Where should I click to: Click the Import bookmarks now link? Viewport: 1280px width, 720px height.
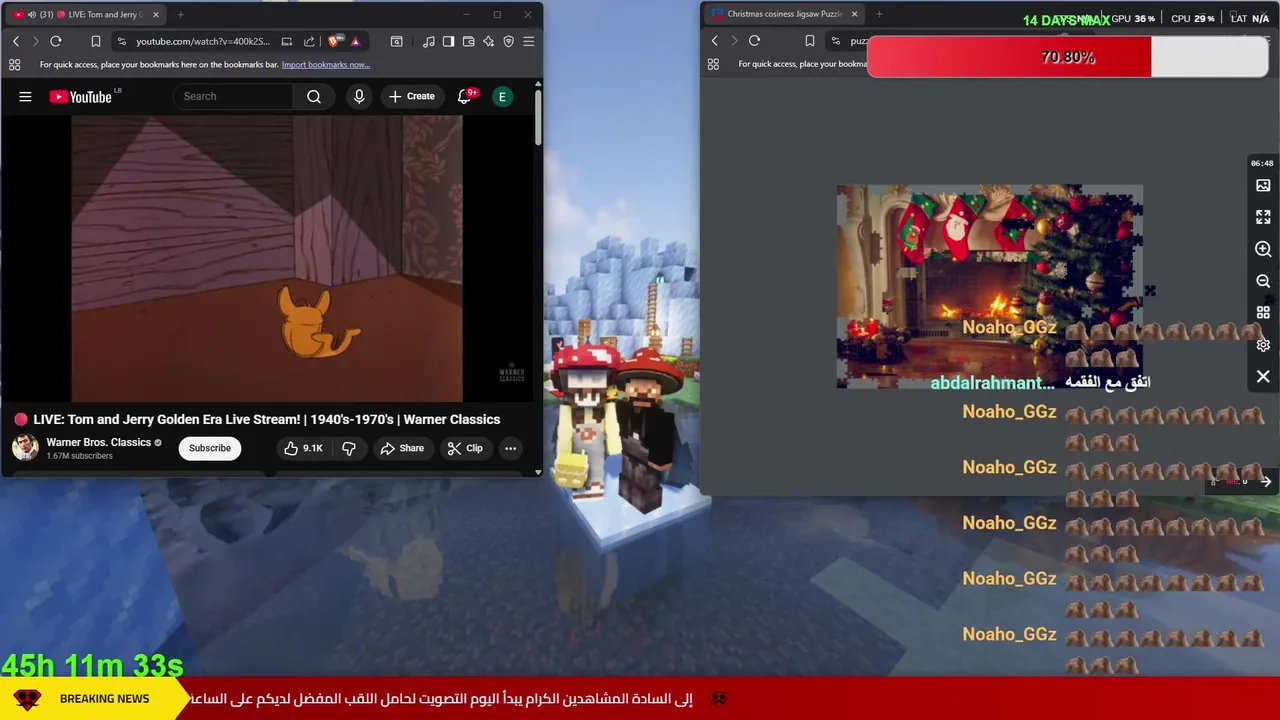click(x=326, y=65)
